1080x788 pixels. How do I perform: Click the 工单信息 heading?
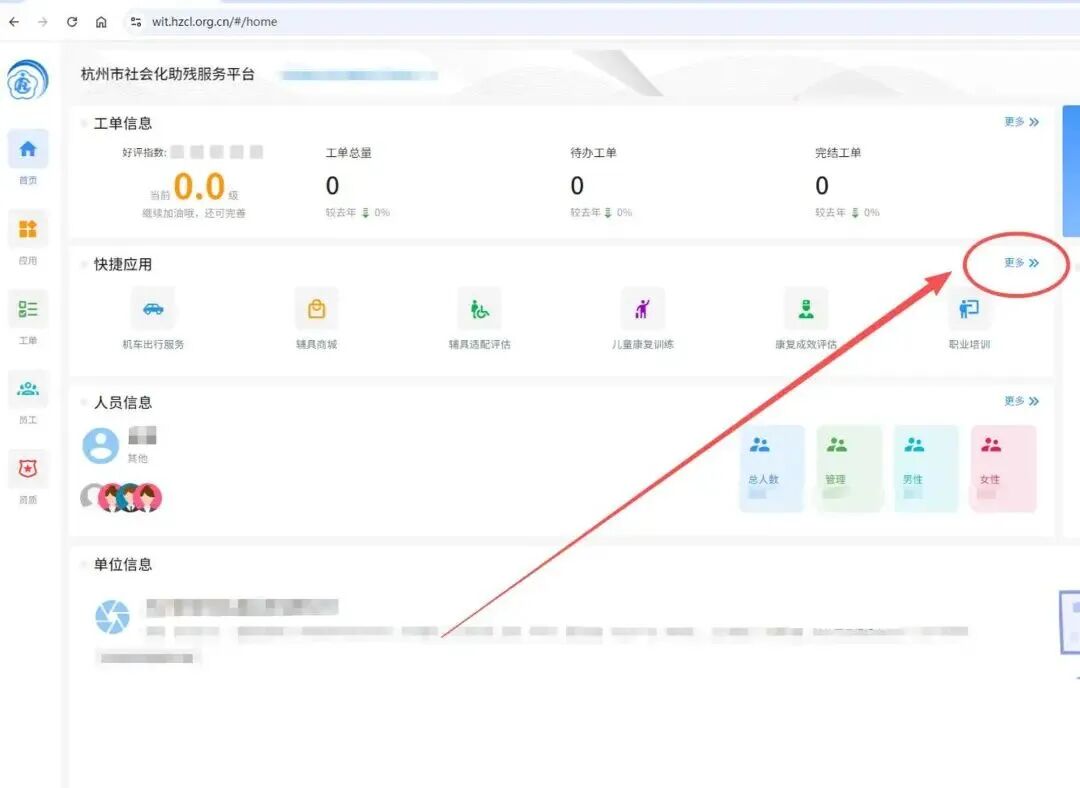(x=123, y=123)
